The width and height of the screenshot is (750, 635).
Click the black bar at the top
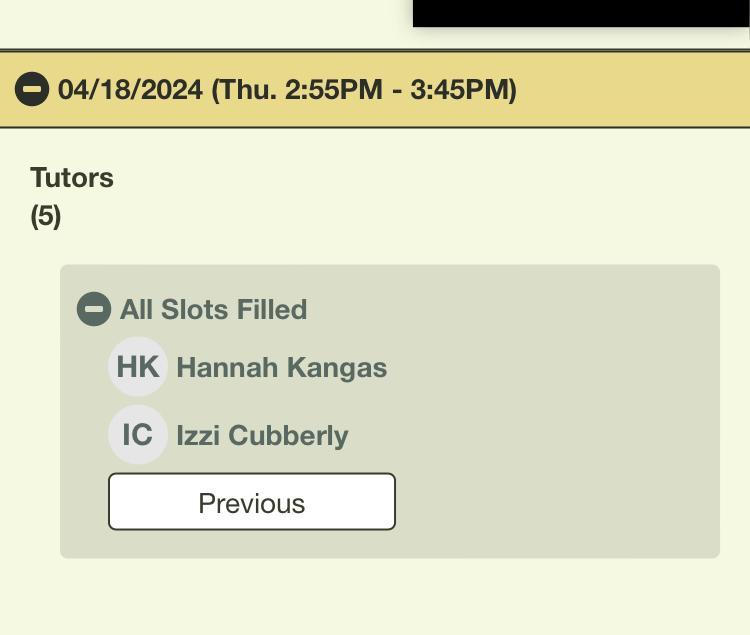coord(580,13)
